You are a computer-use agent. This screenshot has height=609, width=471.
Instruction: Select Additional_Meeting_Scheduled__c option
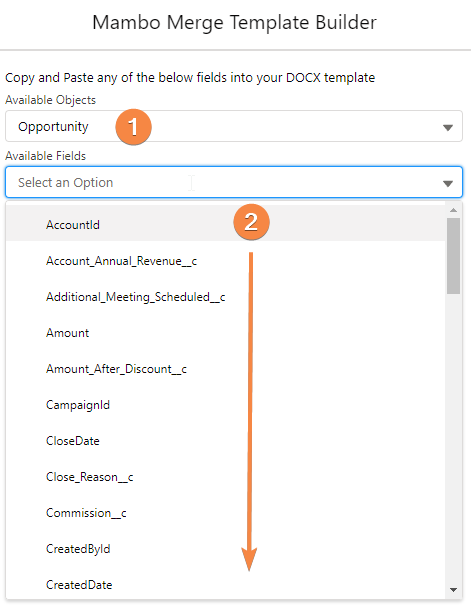tap(226, 297)
